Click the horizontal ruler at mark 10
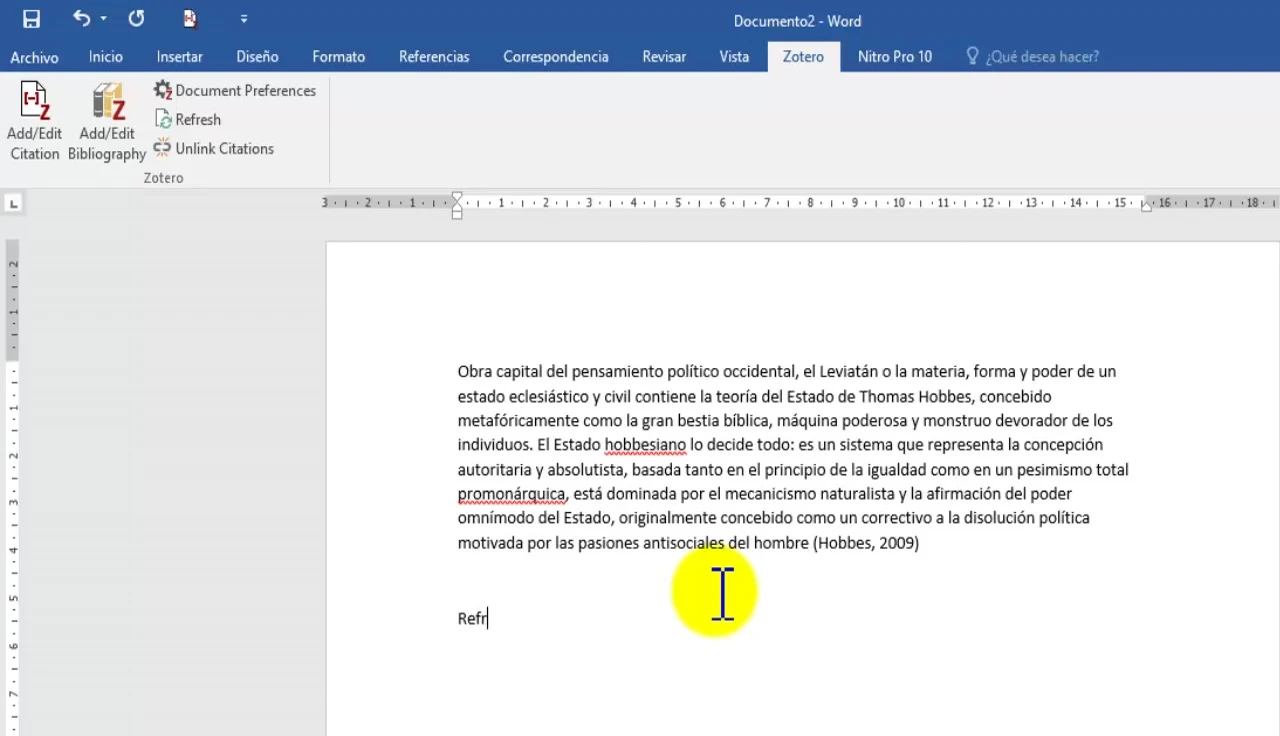The width and height of the screenshot is (1280, 736). (x=899, y=203)
